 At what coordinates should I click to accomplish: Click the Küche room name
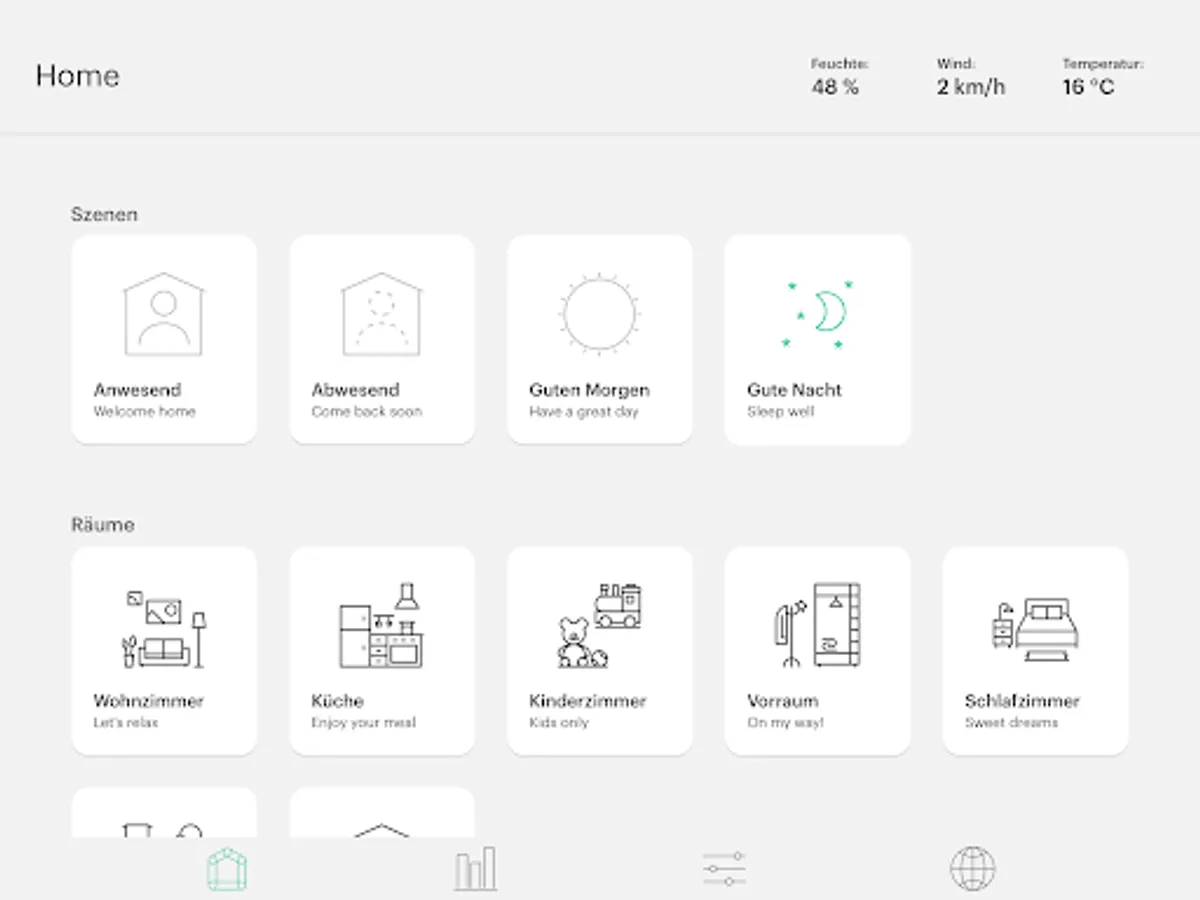tap(337, 701)
